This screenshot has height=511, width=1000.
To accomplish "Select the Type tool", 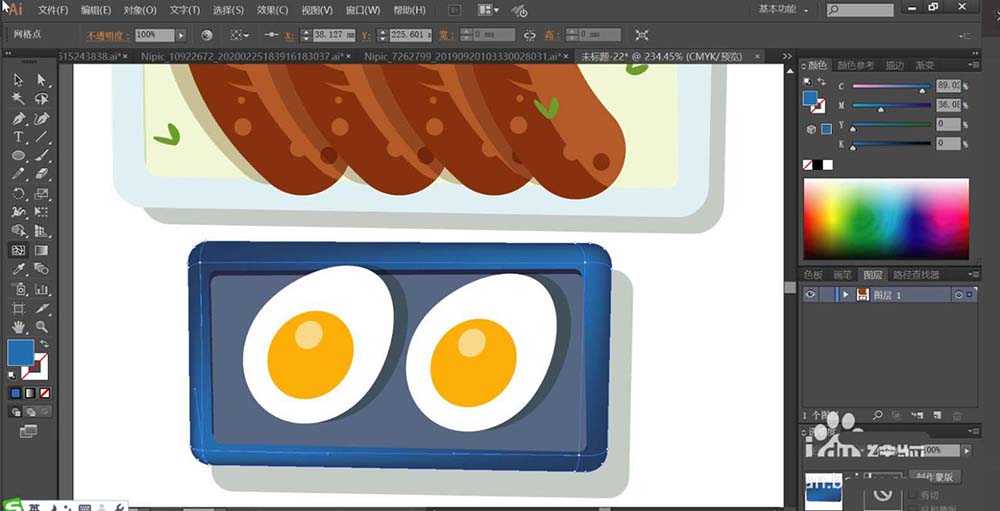I will [x=18, y=137].
